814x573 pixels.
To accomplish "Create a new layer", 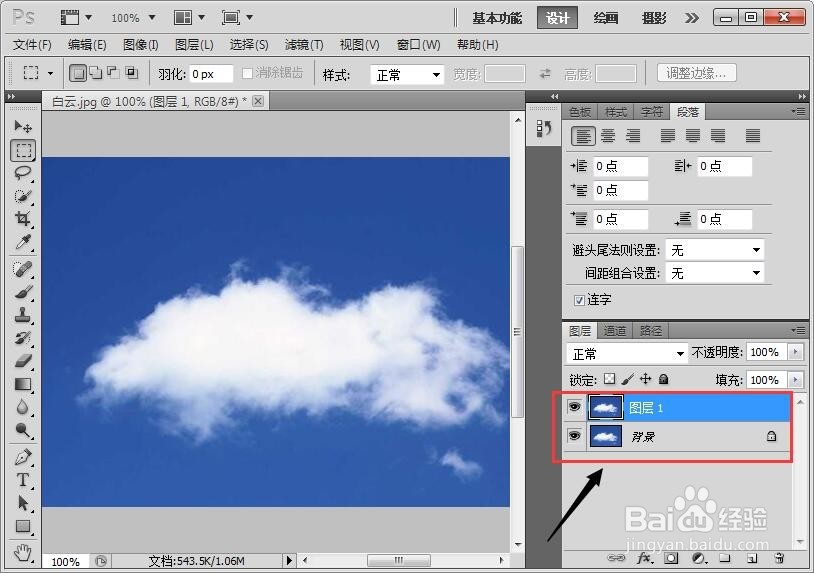I will click(752, 558).
